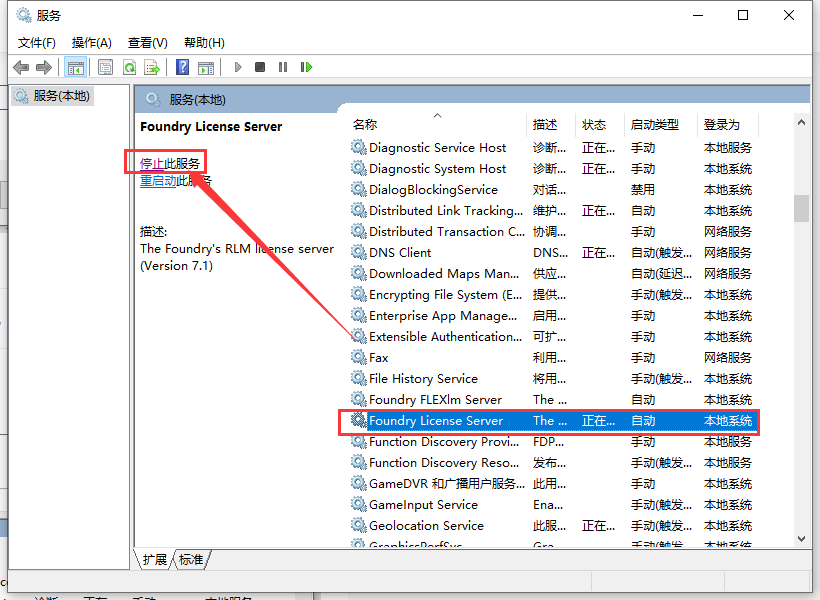Sort services by the 启动类型 column header
Viewport: 820px width, 600px height.
click(654, 125)
